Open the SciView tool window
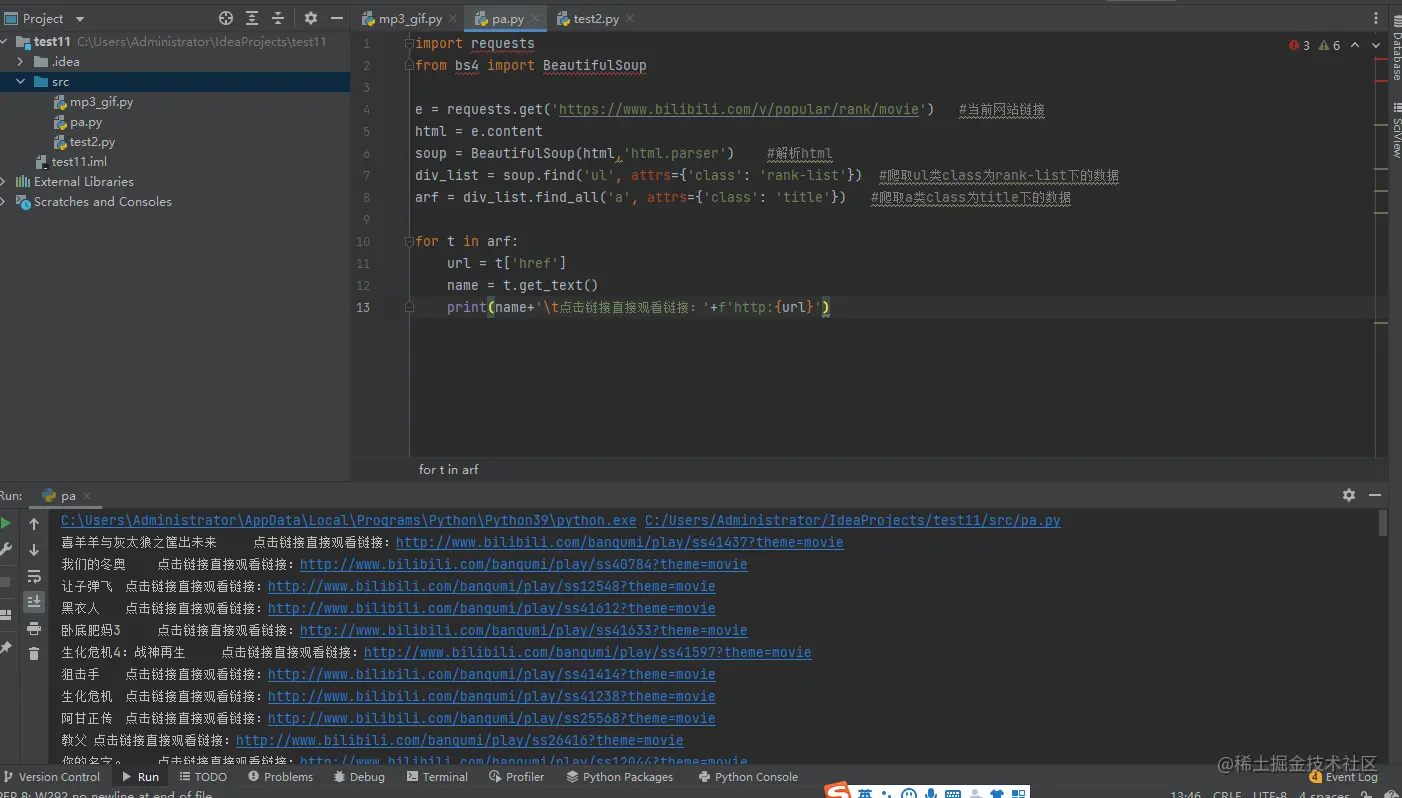 point(1396,132)
